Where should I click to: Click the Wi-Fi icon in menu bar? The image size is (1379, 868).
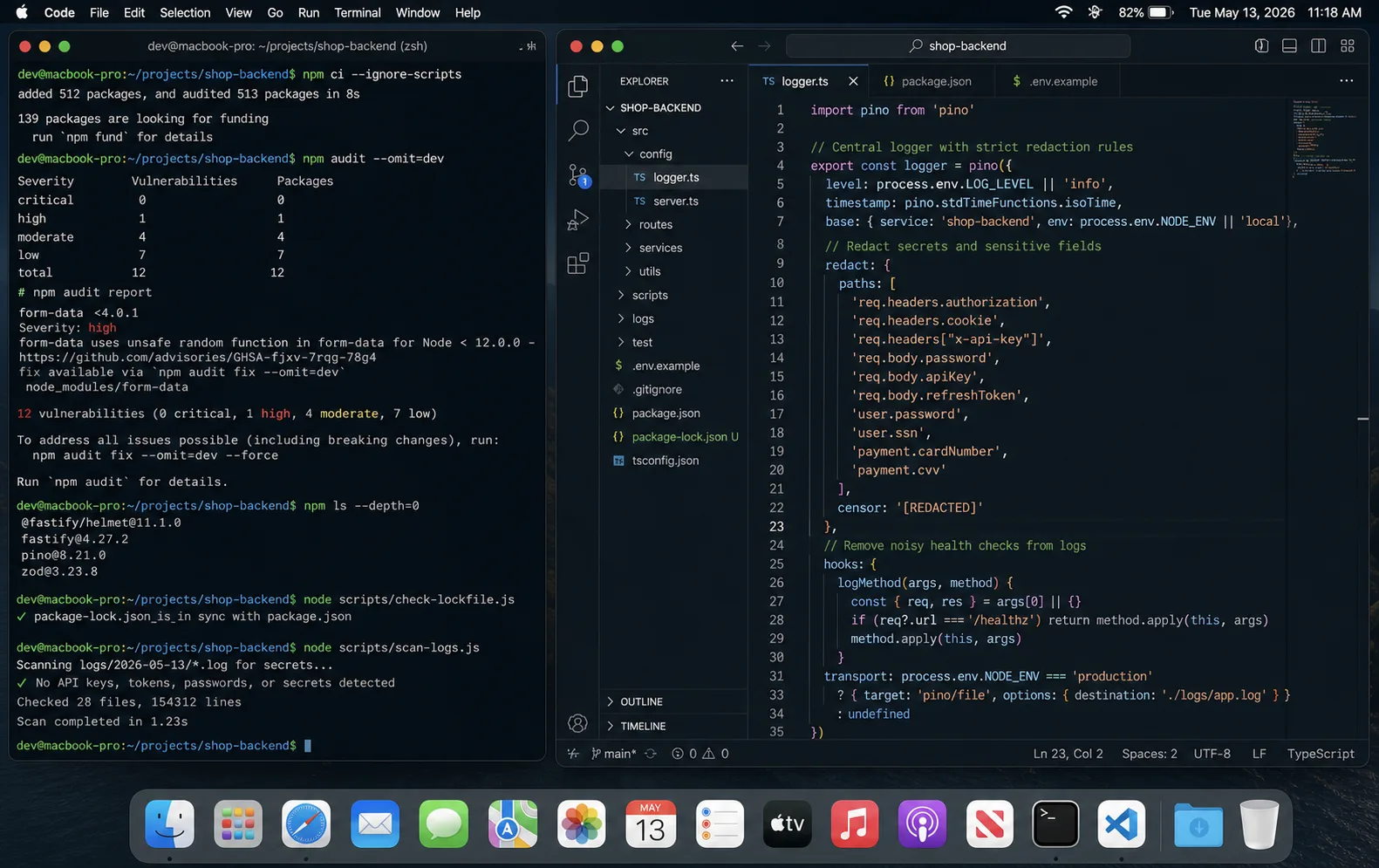click(1063, 12)
